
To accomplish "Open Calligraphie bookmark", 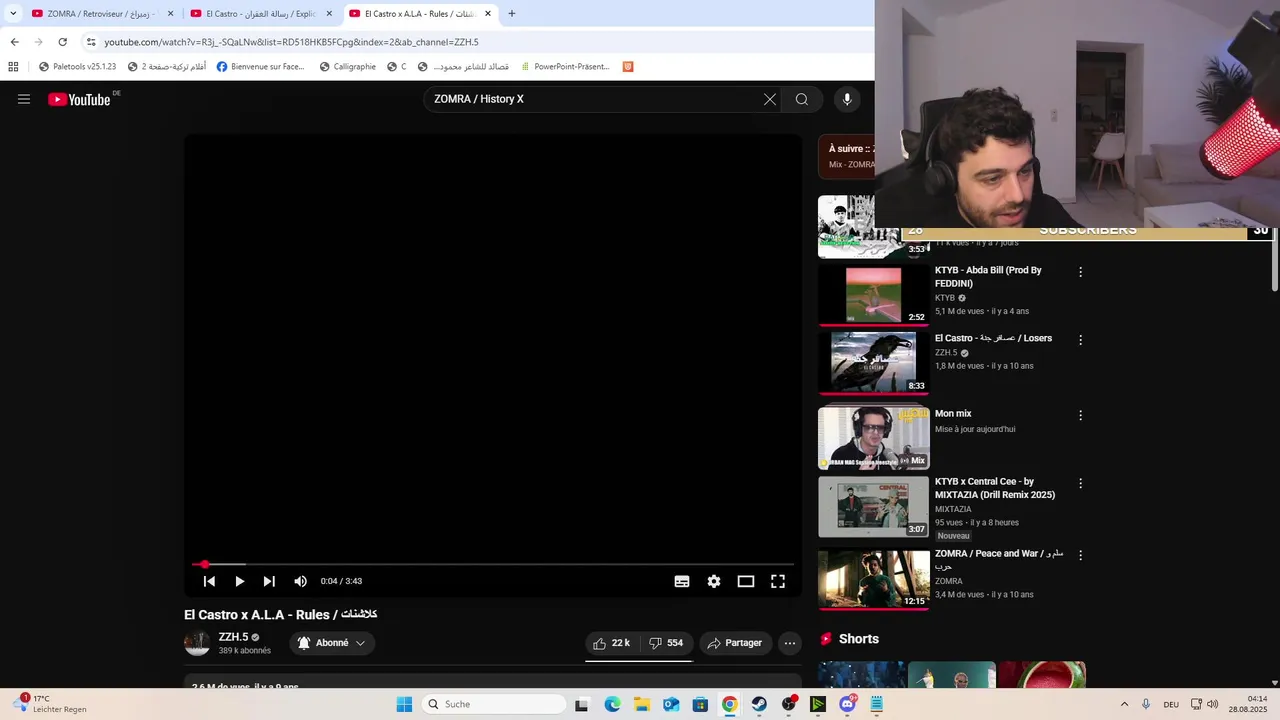I will pyautogui.click(x=348, y=67).
